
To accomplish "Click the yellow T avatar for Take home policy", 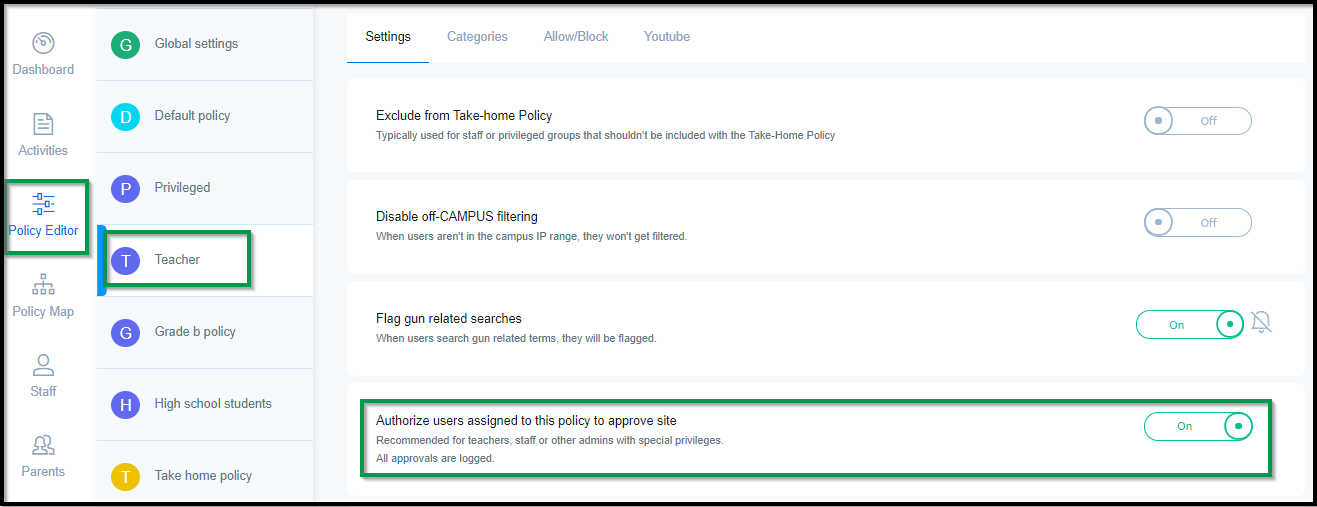I will coord(125,476).
